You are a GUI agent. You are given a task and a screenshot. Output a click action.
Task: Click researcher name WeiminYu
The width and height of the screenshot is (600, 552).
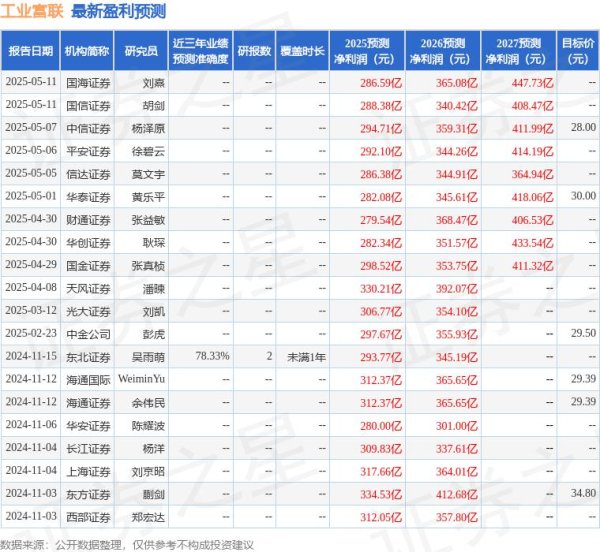(x=142, y=379)
